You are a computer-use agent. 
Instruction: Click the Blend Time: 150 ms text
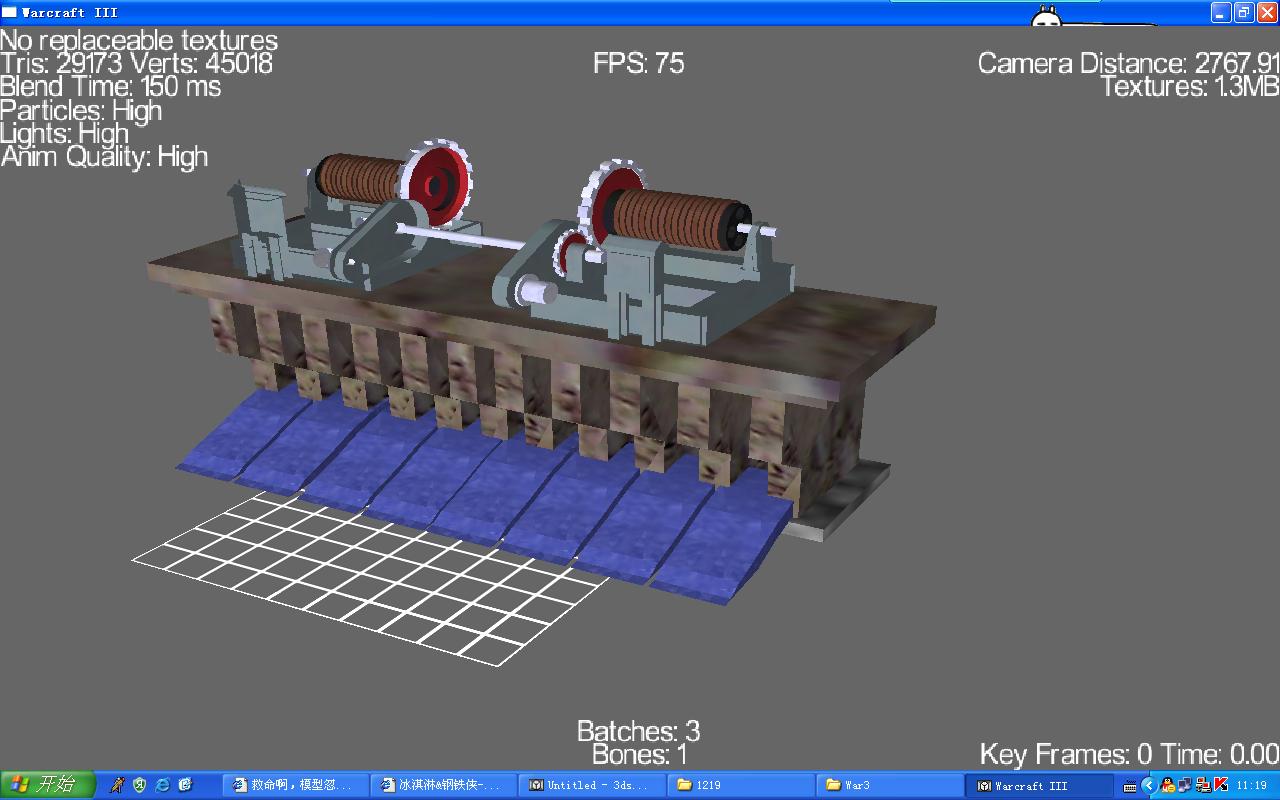tap(111, 87)
